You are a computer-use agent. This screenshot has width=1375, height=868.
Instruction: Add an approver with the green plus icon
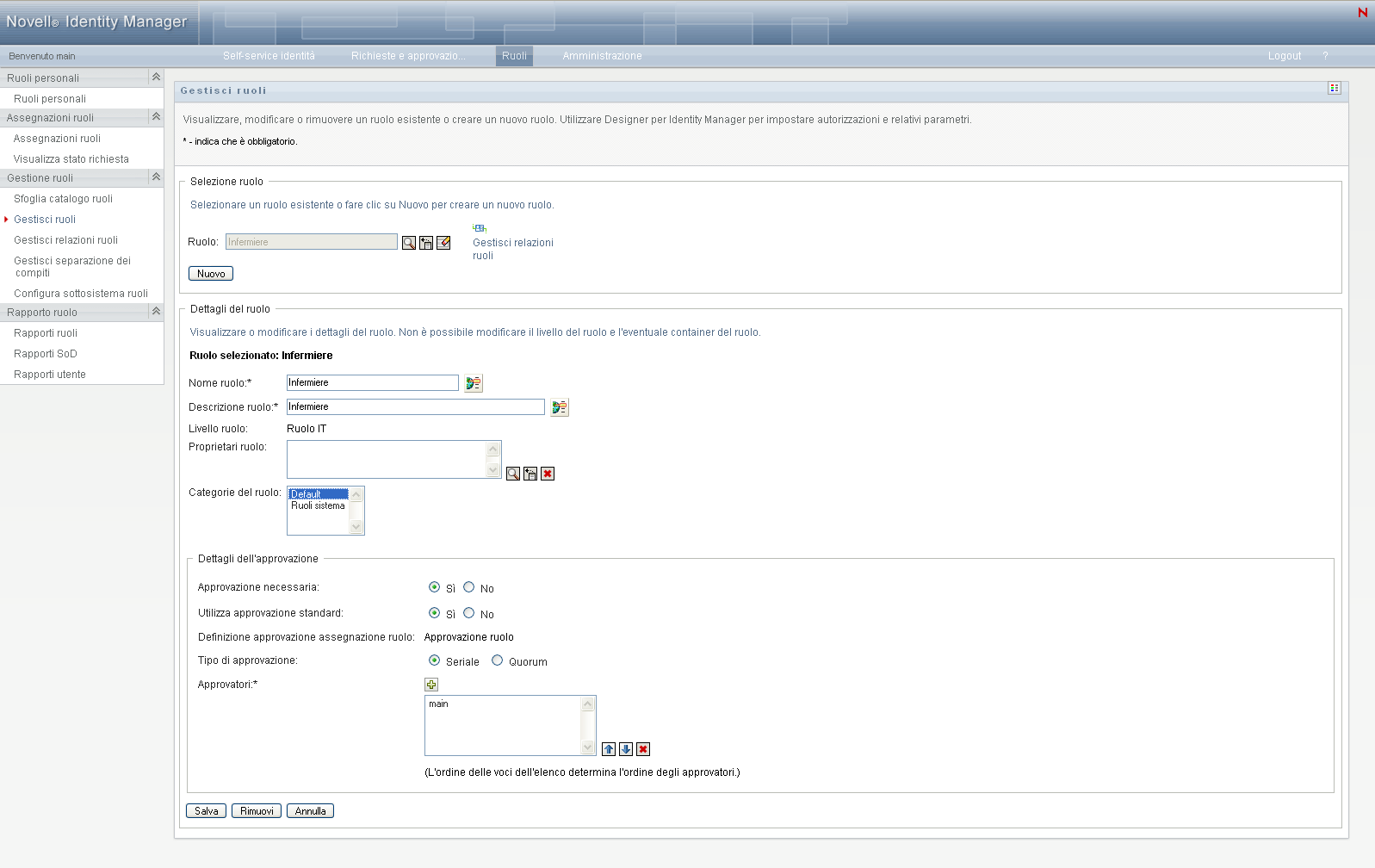pyautogui.click(x=431, y=685)
